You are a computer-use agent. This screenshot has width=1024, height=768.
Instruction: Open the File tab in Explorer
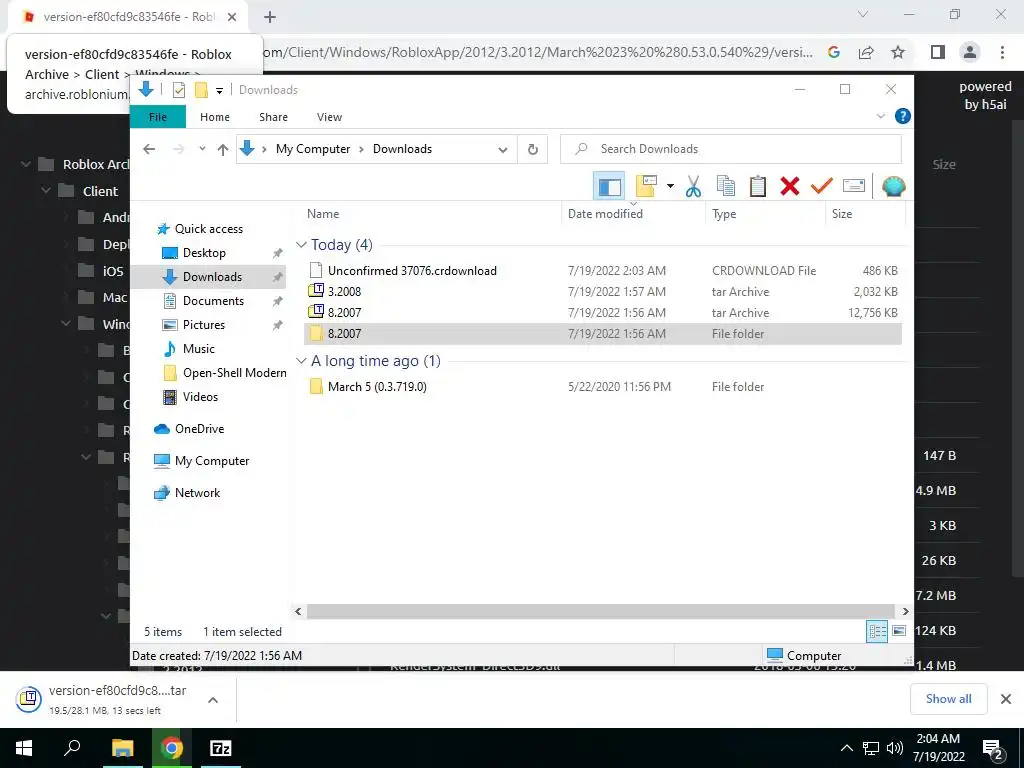(158, 117)
